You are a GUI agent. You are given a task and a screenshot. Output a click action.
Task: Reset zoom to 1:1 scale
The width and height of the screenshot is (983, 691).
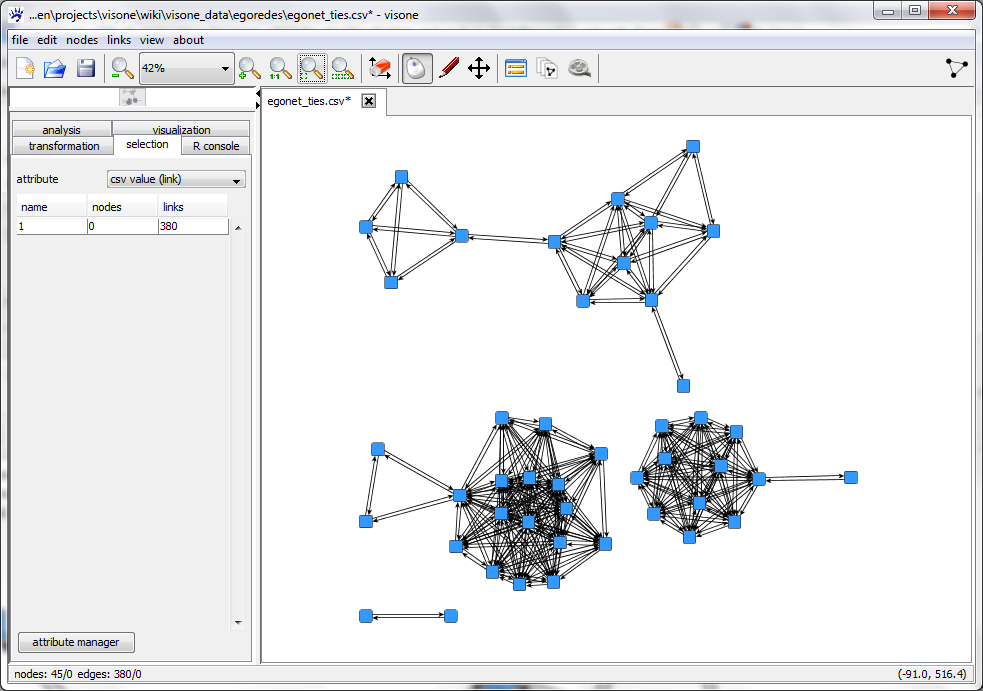pos(280,68)
